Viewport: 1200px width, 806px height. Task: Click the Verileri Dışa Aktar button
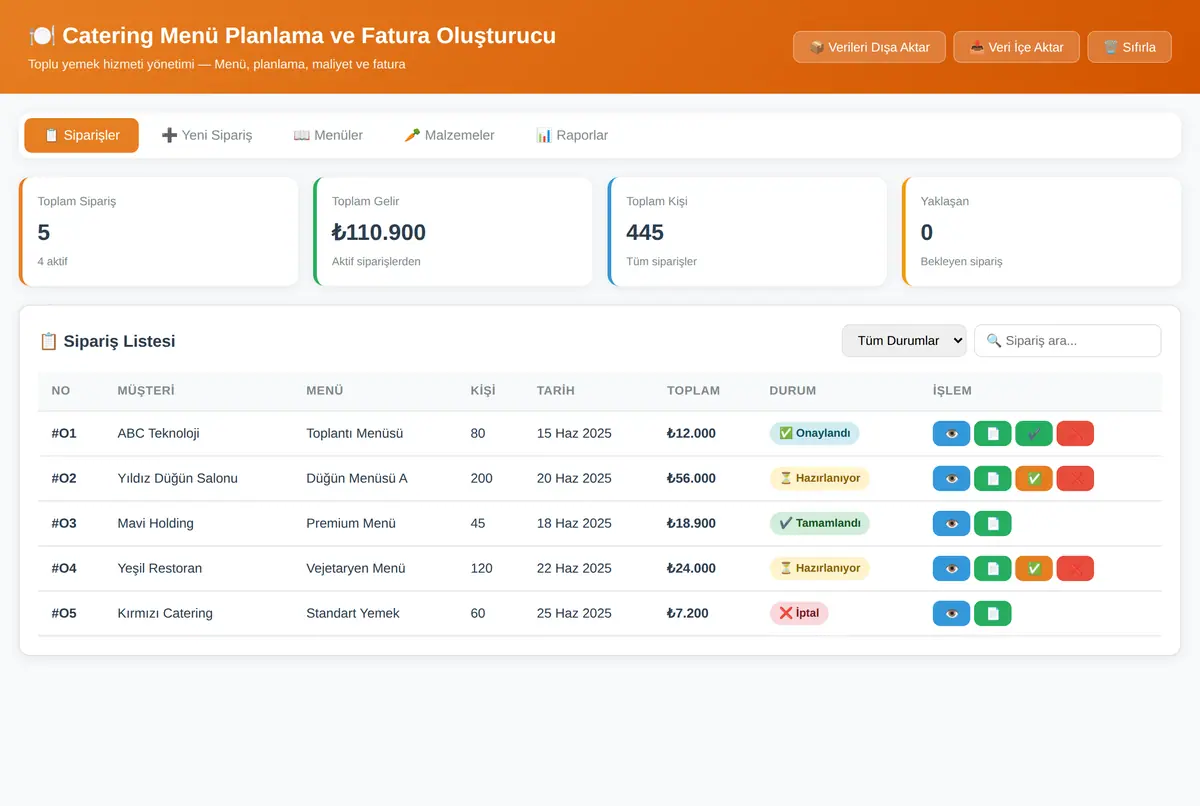(869, 47)
